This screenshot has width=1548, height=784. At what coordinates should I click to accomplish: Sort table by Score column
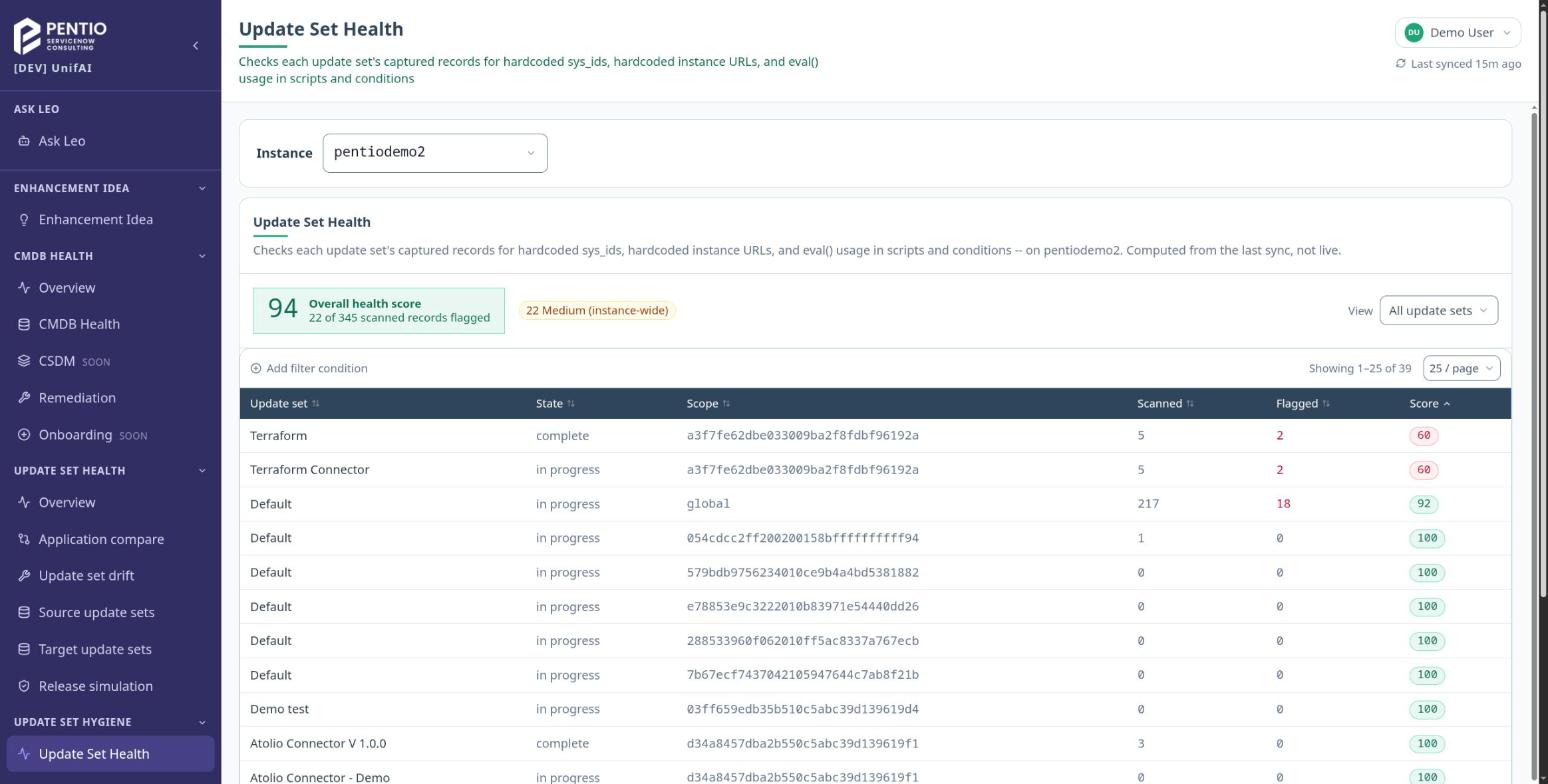pos(1430,404)
